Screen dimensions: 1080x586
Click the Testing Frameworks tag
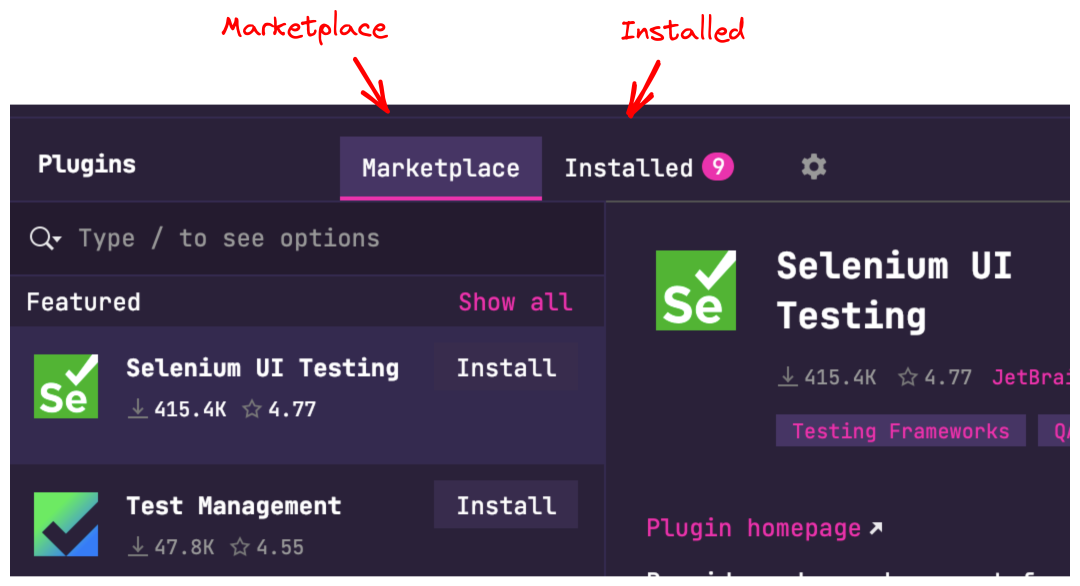[x=899, y=430]
